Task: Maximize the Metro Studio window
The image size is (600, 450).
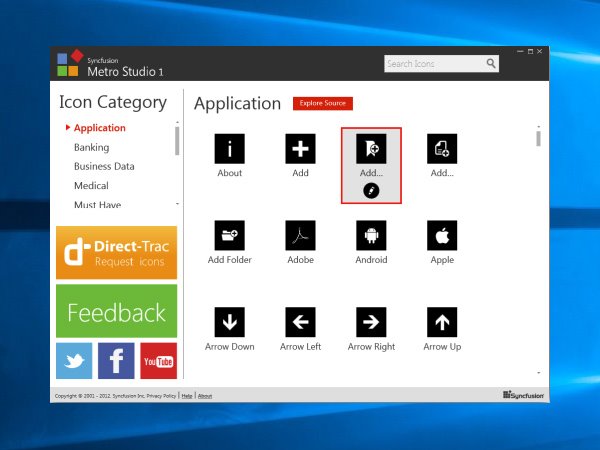Action: pos(530,51)
